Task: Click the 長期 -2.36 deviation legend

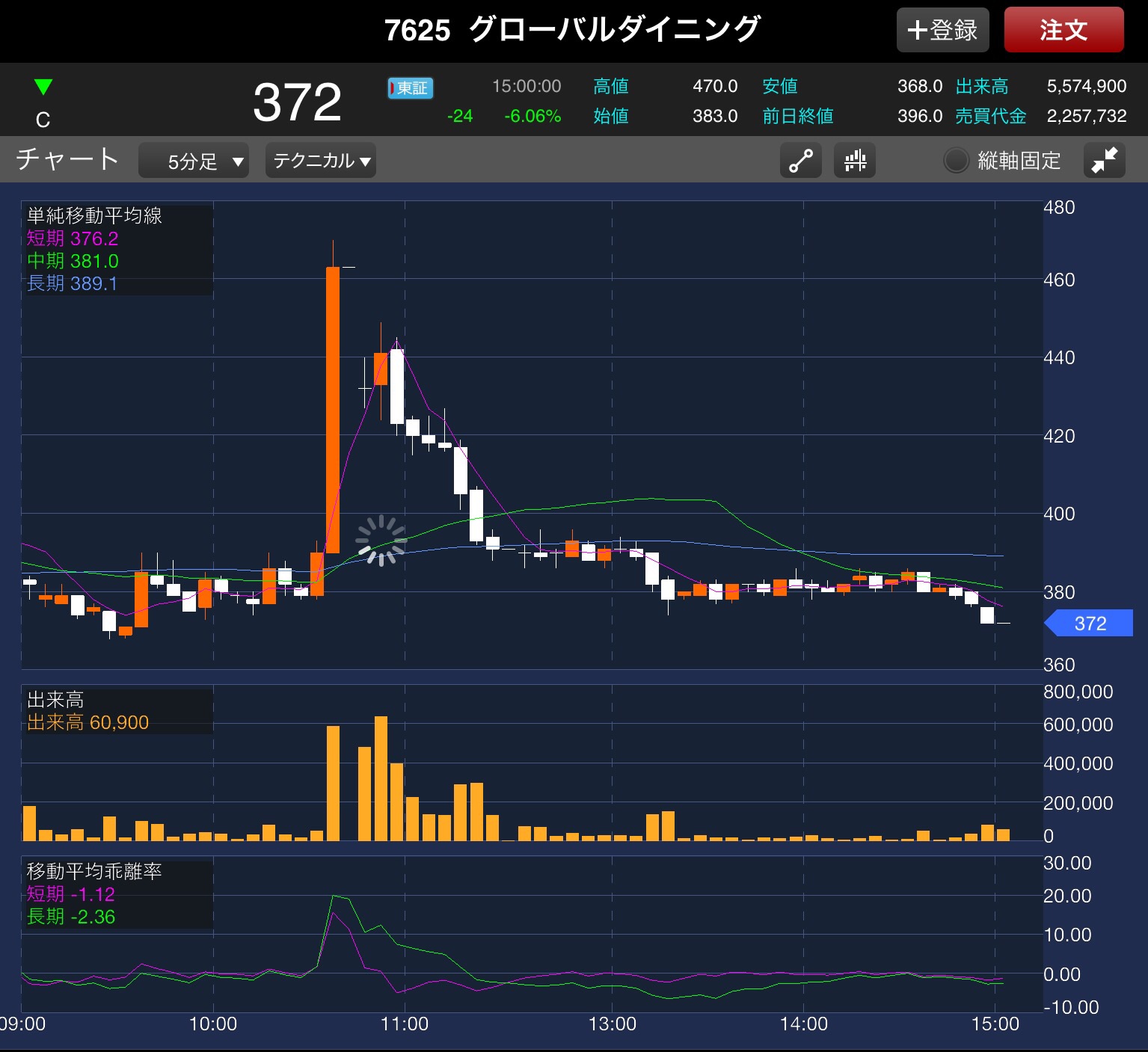Action: (71, 917)
